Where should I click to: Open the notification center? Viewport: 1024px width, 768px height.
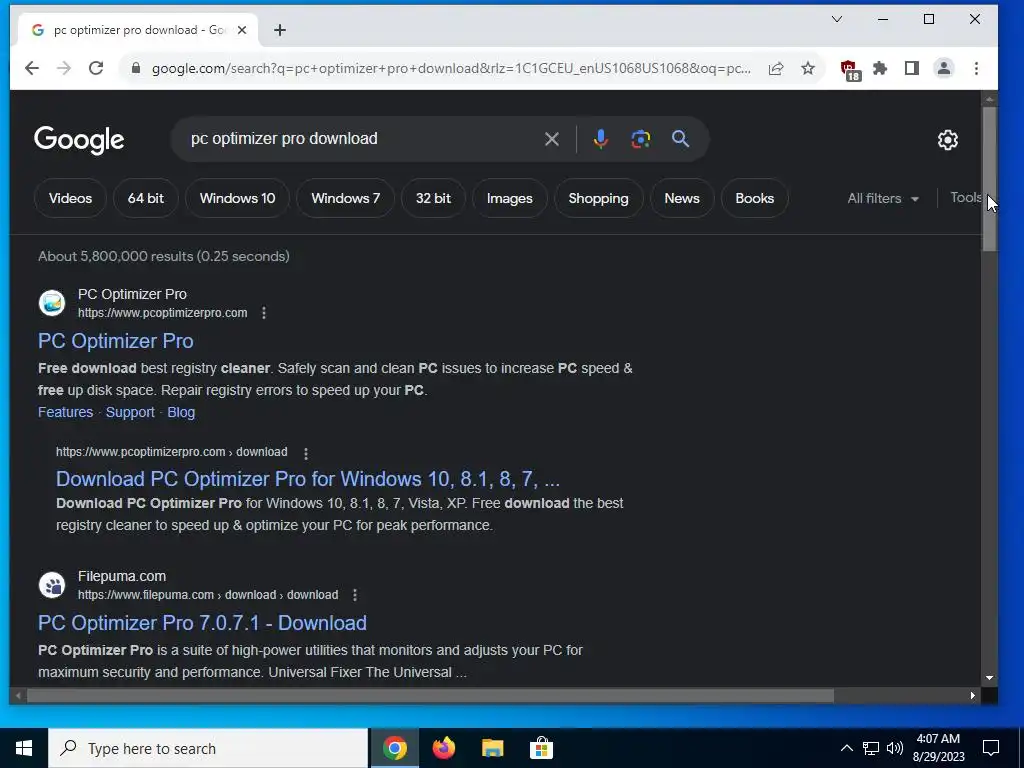(991, 748)
